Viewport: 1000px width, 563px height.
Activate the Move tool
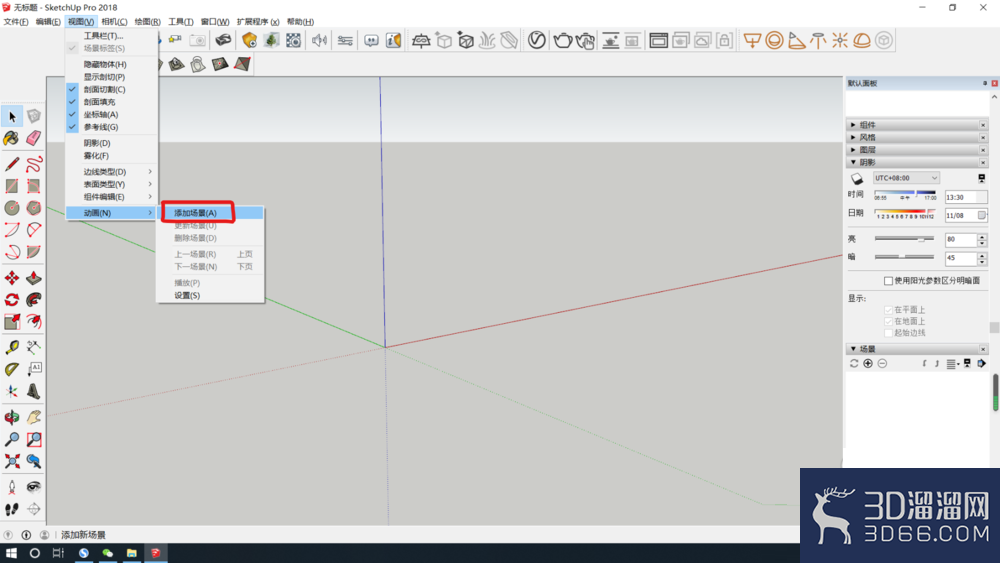tap(11, 277)
